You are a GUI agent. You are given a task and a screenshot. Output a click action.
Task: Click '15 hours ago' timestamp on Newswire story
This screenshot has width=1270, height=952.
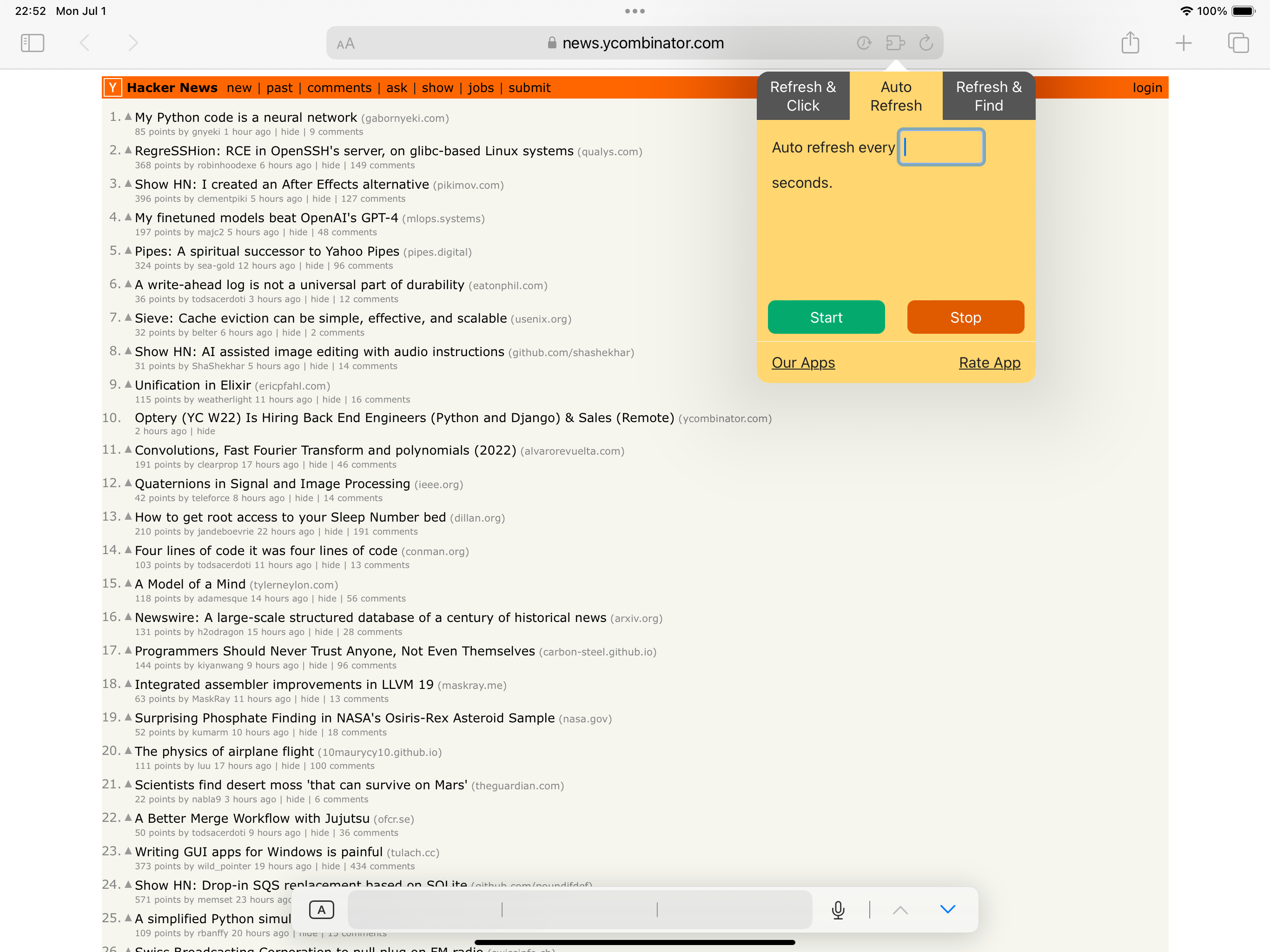point(276,632)
